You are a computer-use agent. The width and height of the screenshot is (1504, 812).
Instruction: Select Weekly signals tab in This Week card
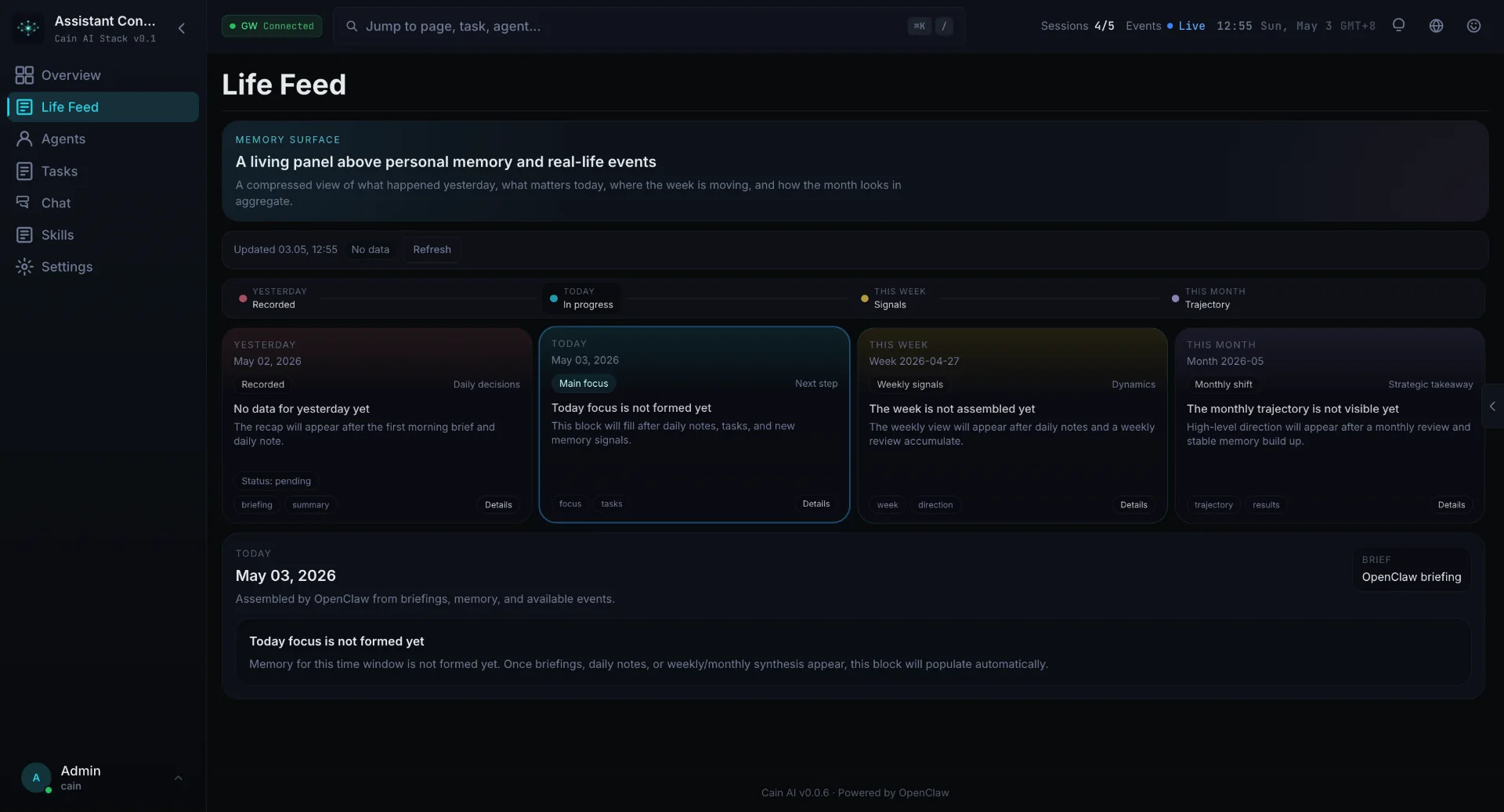[909, 384]
